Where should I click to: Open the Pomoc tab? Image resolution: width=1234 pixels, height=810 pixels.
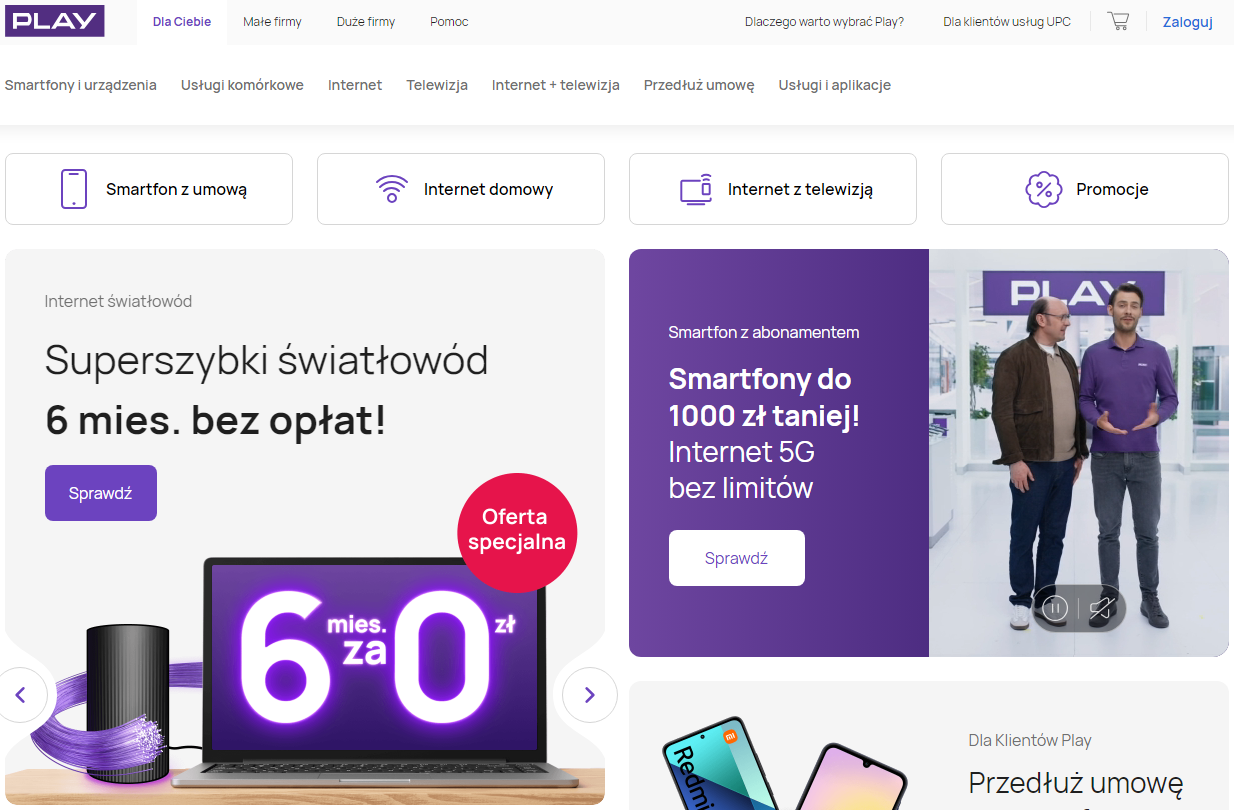coord(449,22)
